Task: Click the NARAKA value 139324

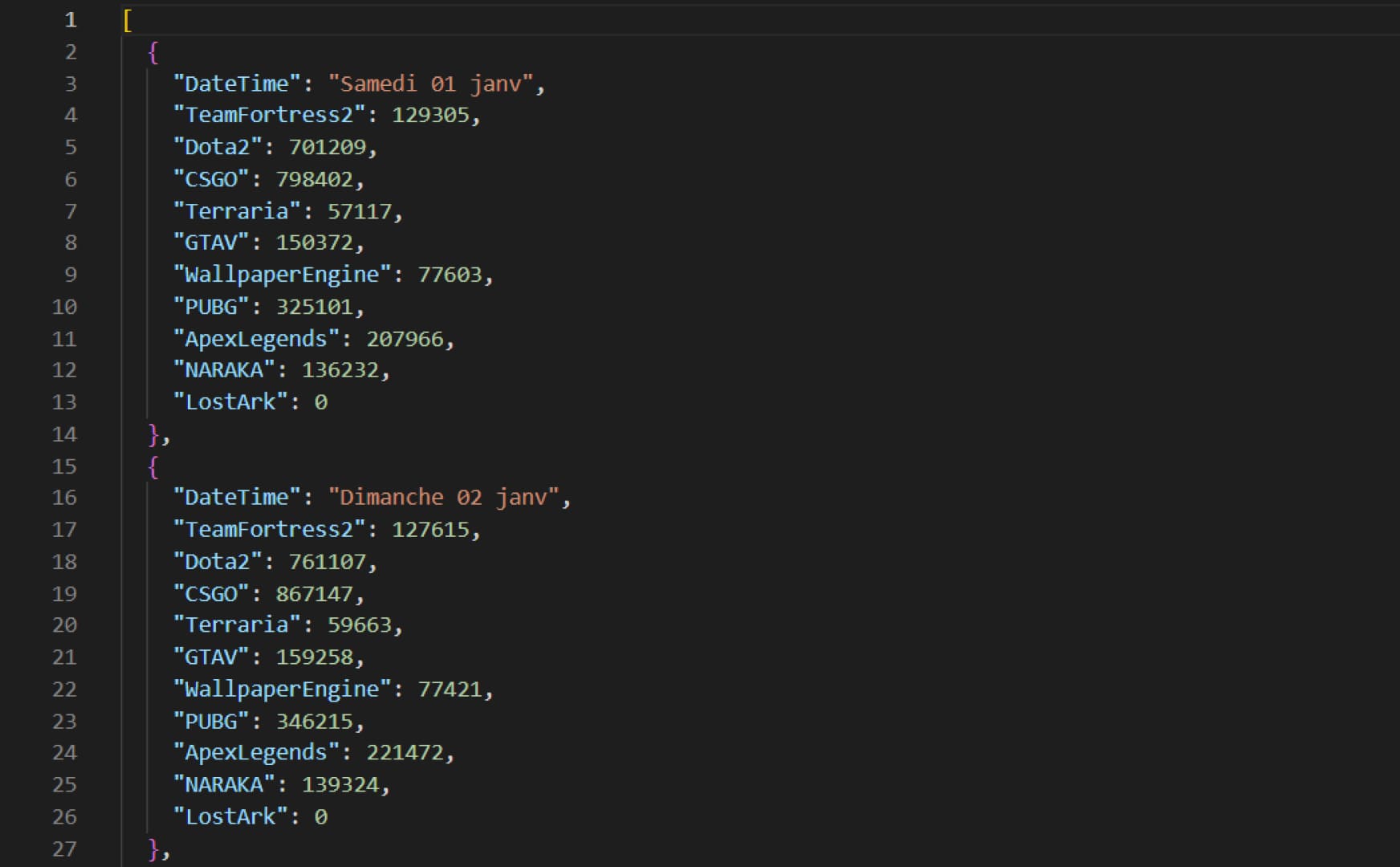Action: coord(340,785)
